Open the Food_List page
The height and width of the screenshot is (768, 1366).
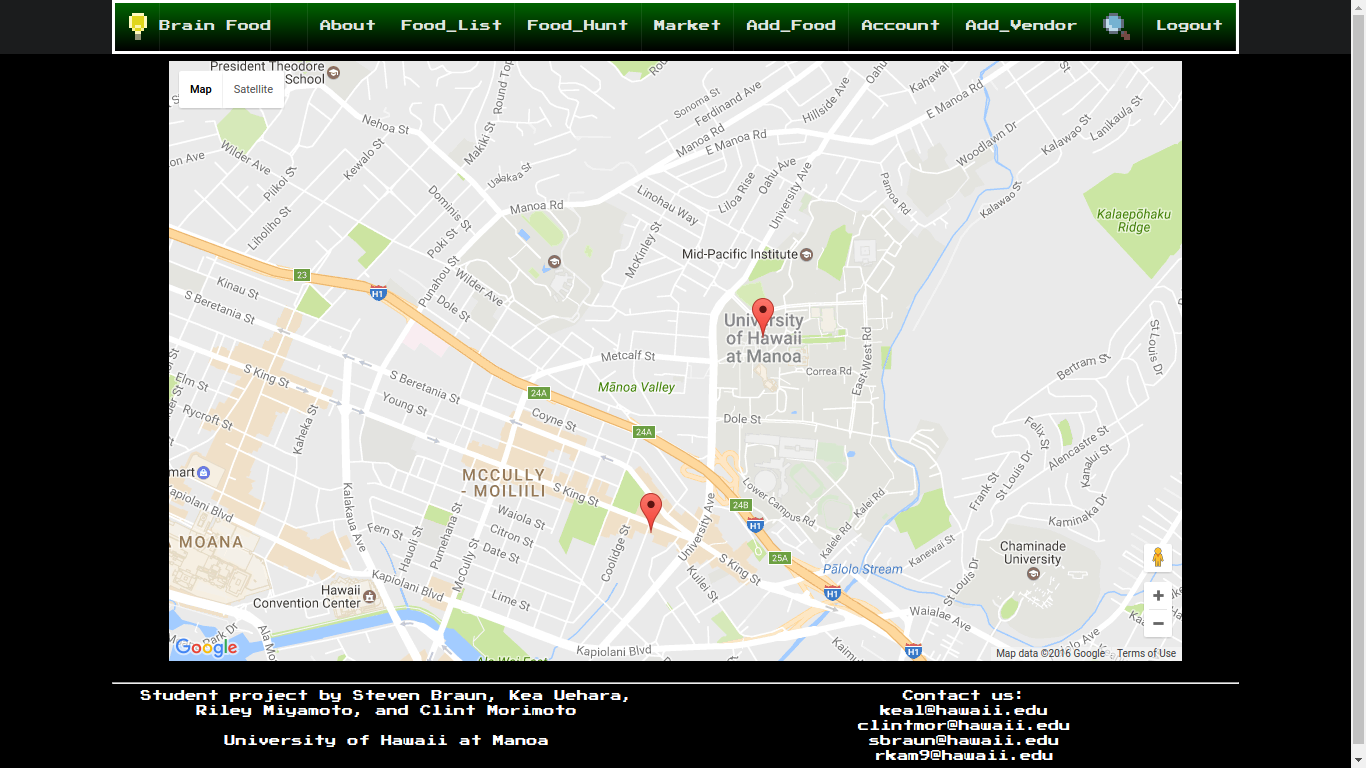pos(451,25)
